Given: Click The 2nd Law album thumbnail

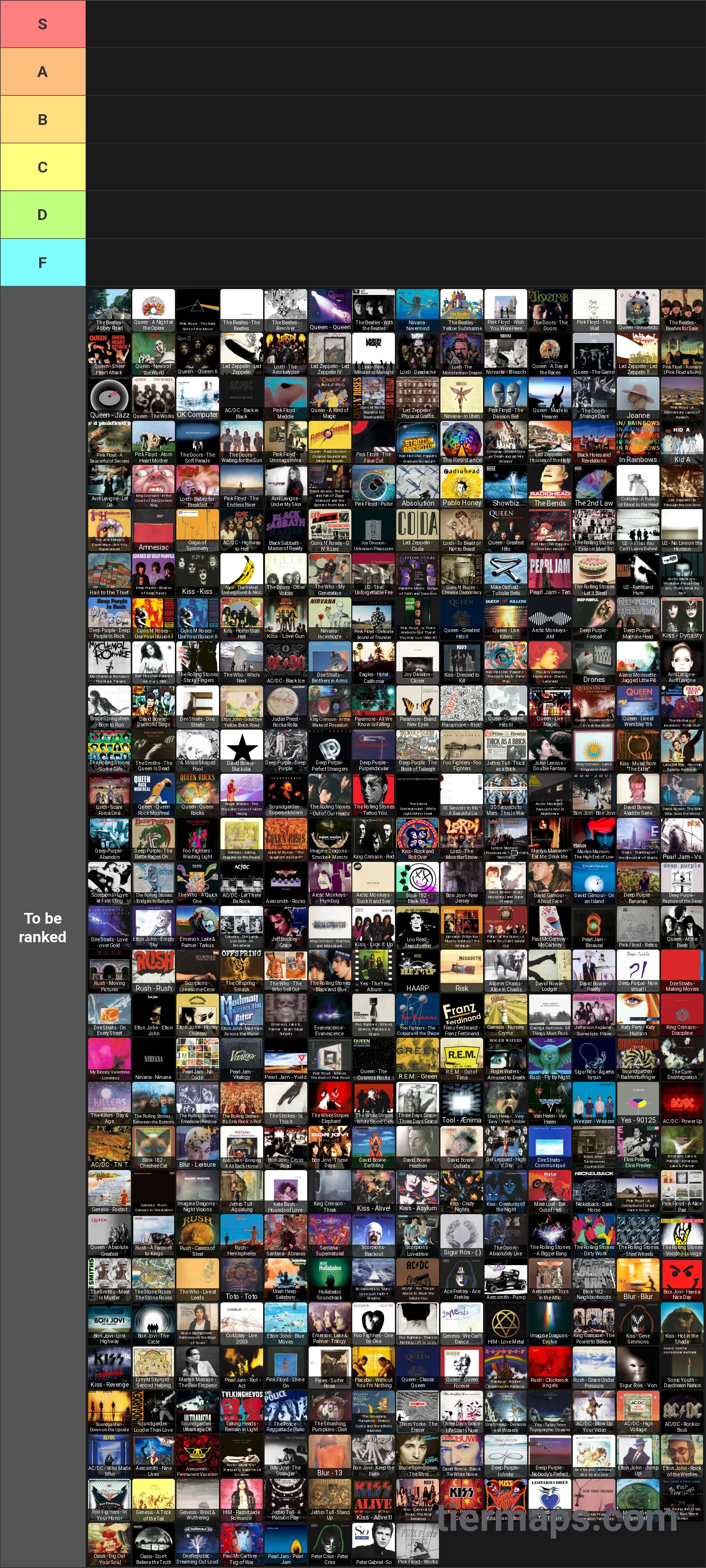Looking at the screenshot, I should [594, 487].
